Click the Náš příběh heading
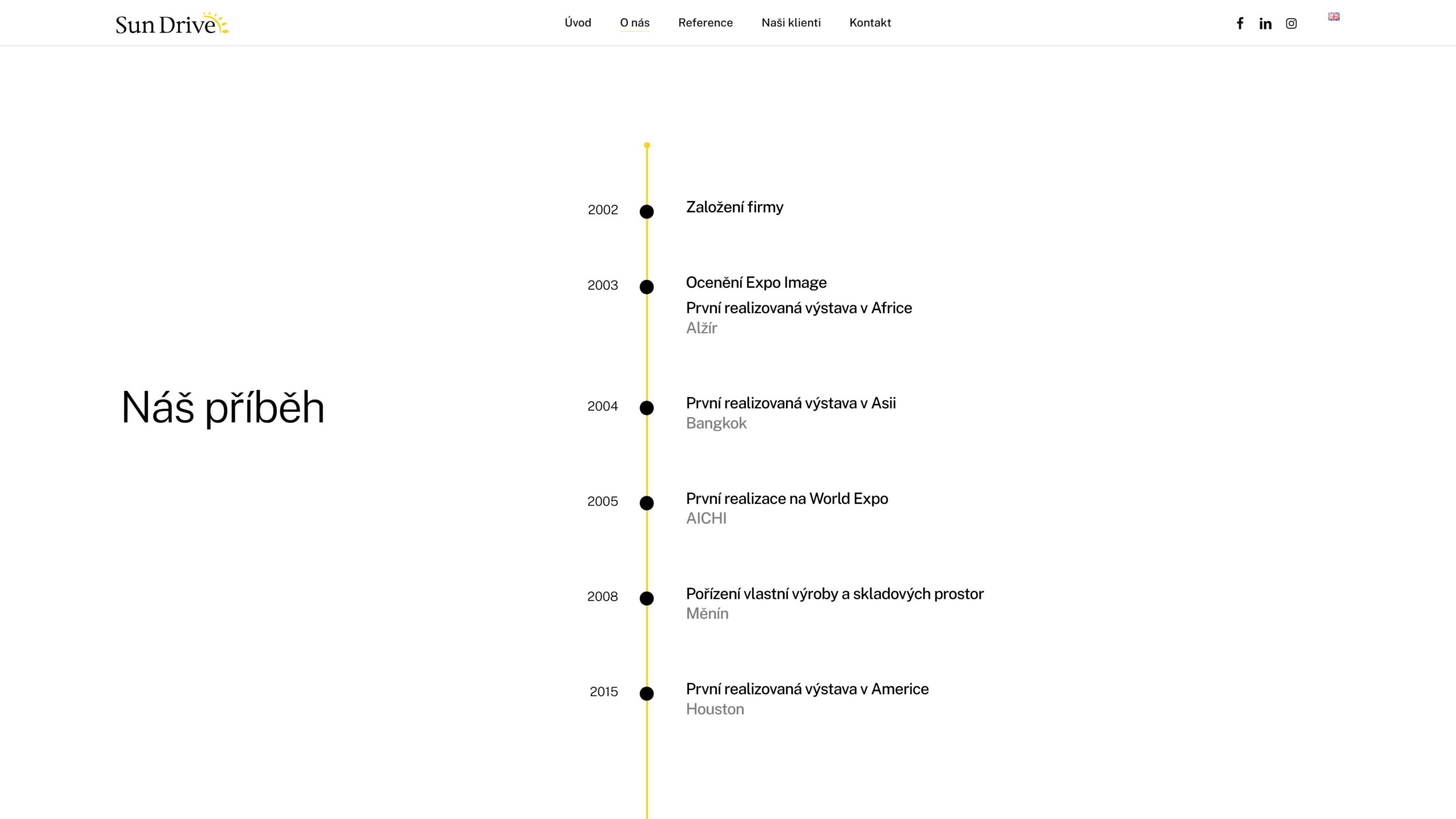 (x=223, y=408)
